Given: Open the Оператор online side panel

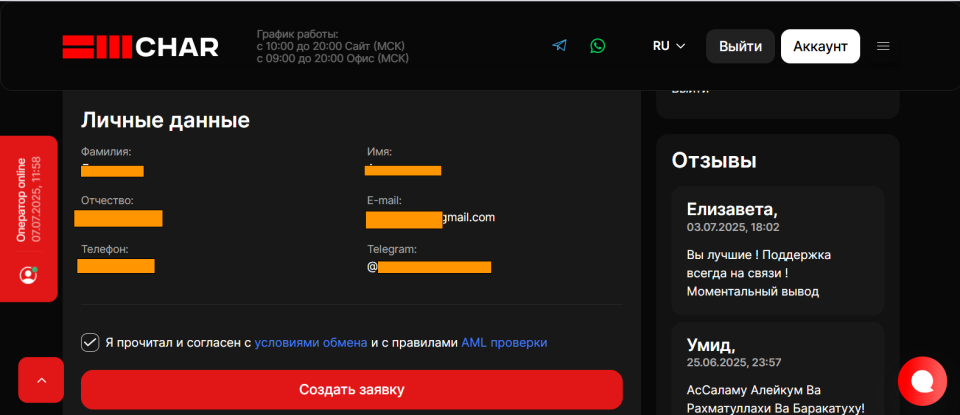Looking at the screenshot, I should [29, 219].
